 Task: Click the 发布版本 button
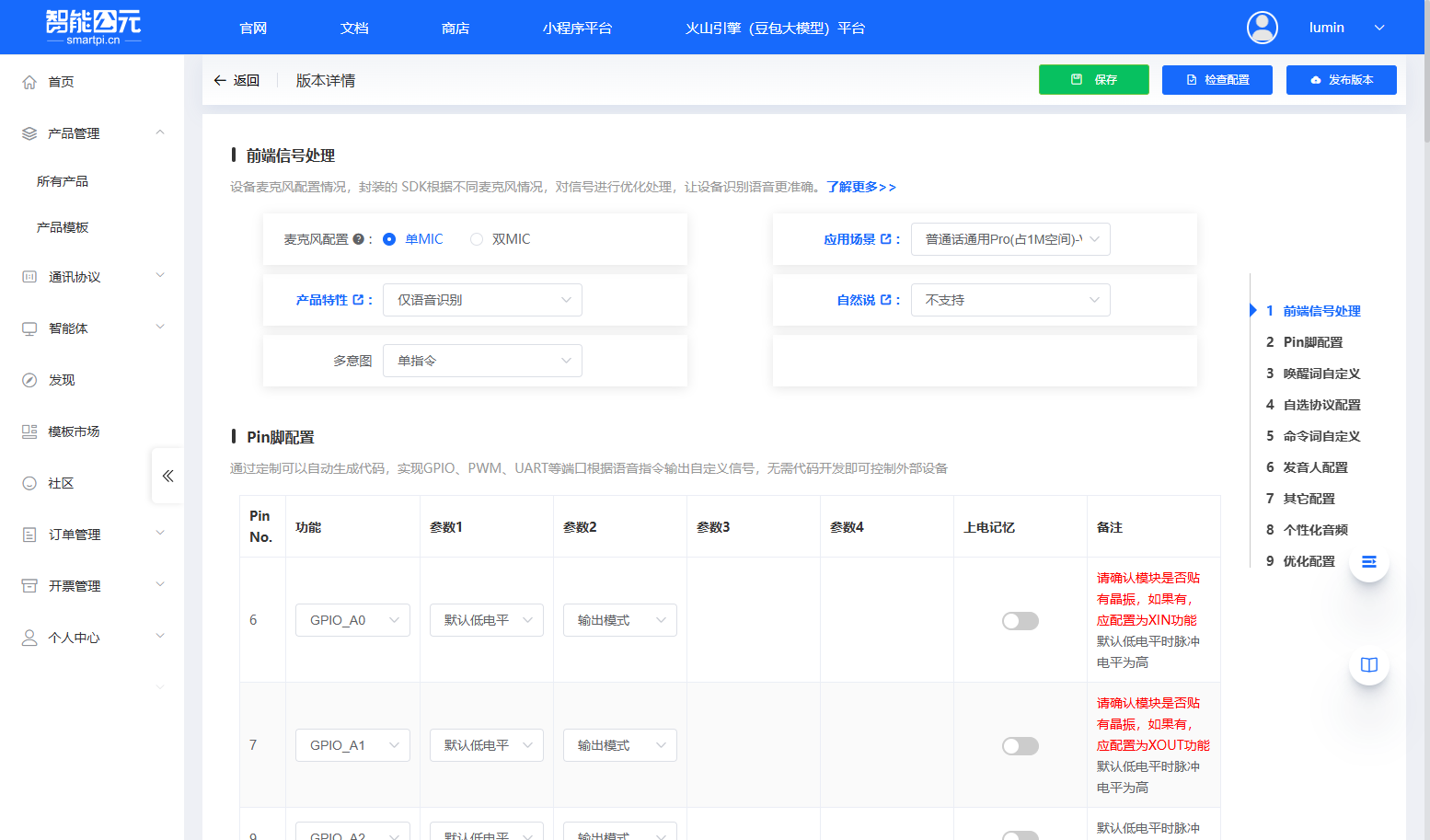click(1341, 80)
